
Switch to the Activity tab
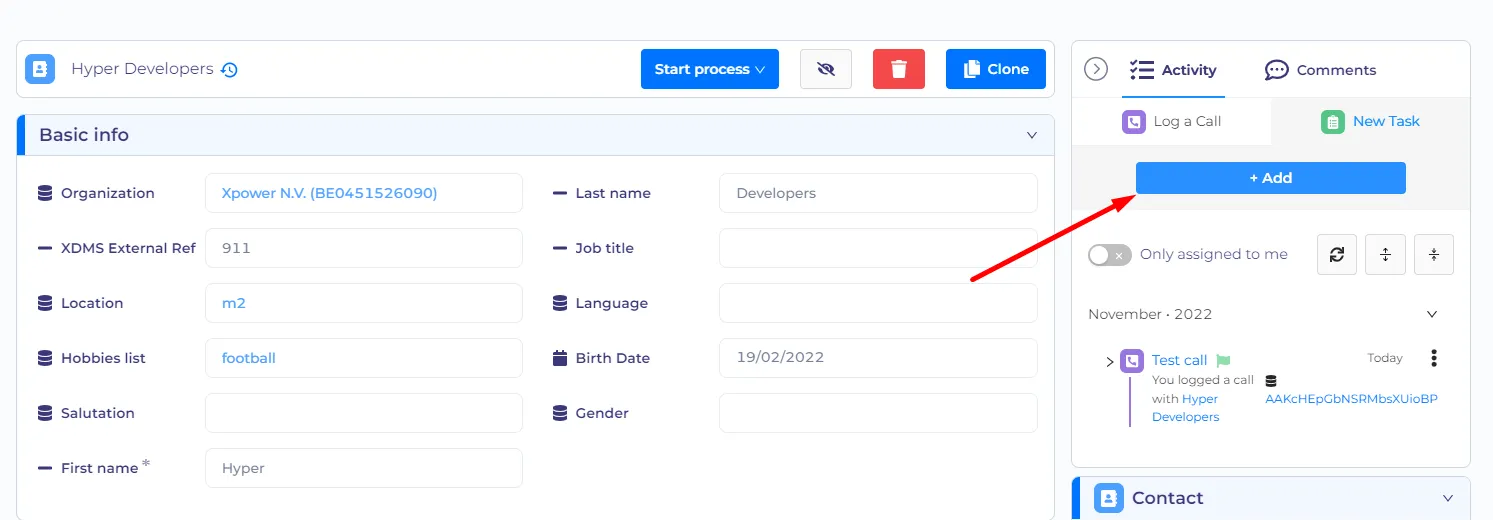[x=1173, y=70]
